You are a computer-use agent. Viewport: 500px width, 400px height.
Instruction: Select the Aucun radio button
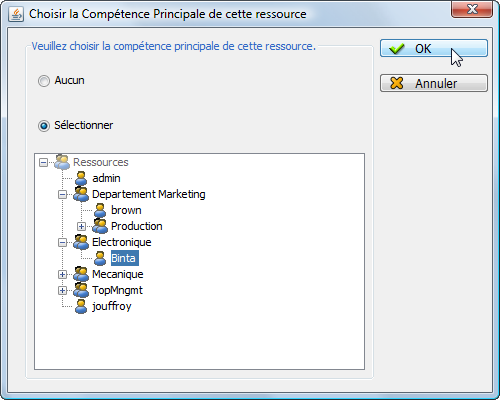pos(44,81)
